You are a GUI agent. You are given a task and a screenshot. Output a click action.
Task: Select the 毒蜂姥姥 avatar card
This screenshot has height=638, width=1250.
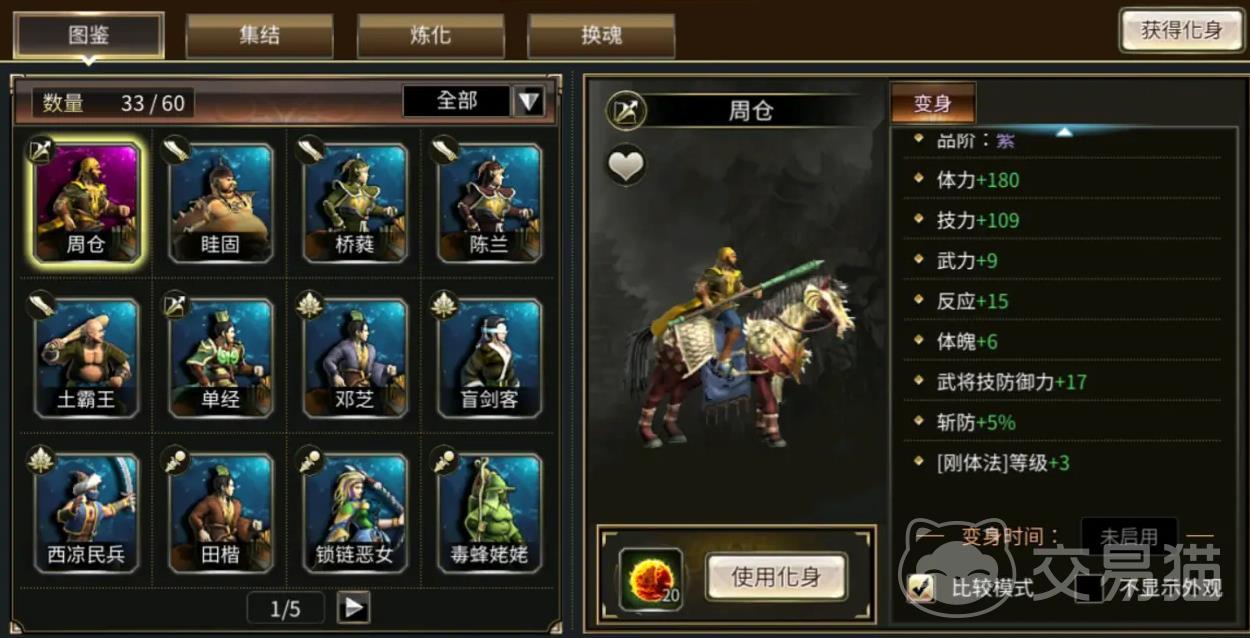point(489,513)
